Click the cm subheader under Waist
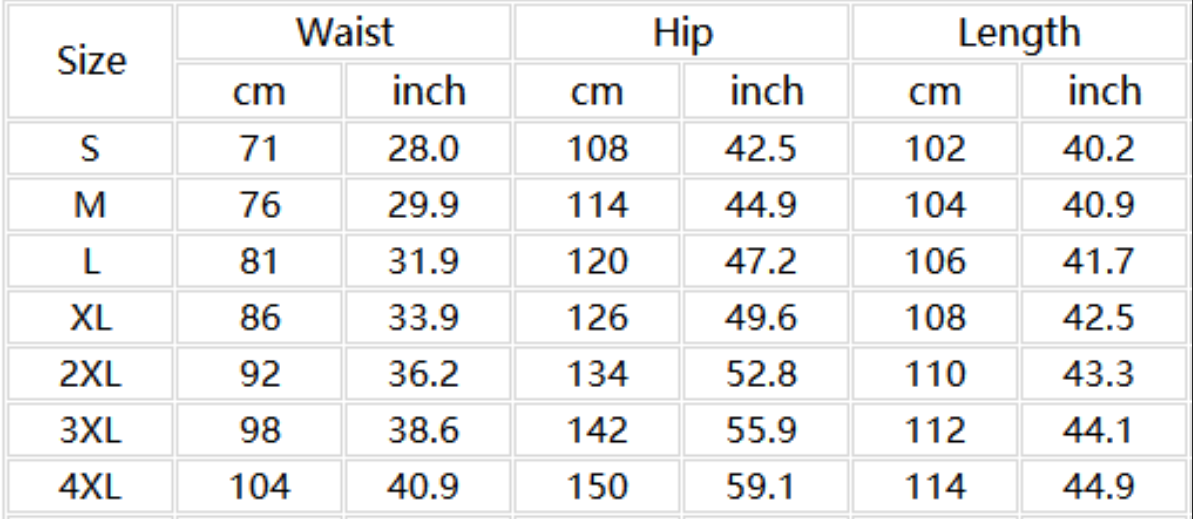1193x519 pixels. [x=260, y=92]
